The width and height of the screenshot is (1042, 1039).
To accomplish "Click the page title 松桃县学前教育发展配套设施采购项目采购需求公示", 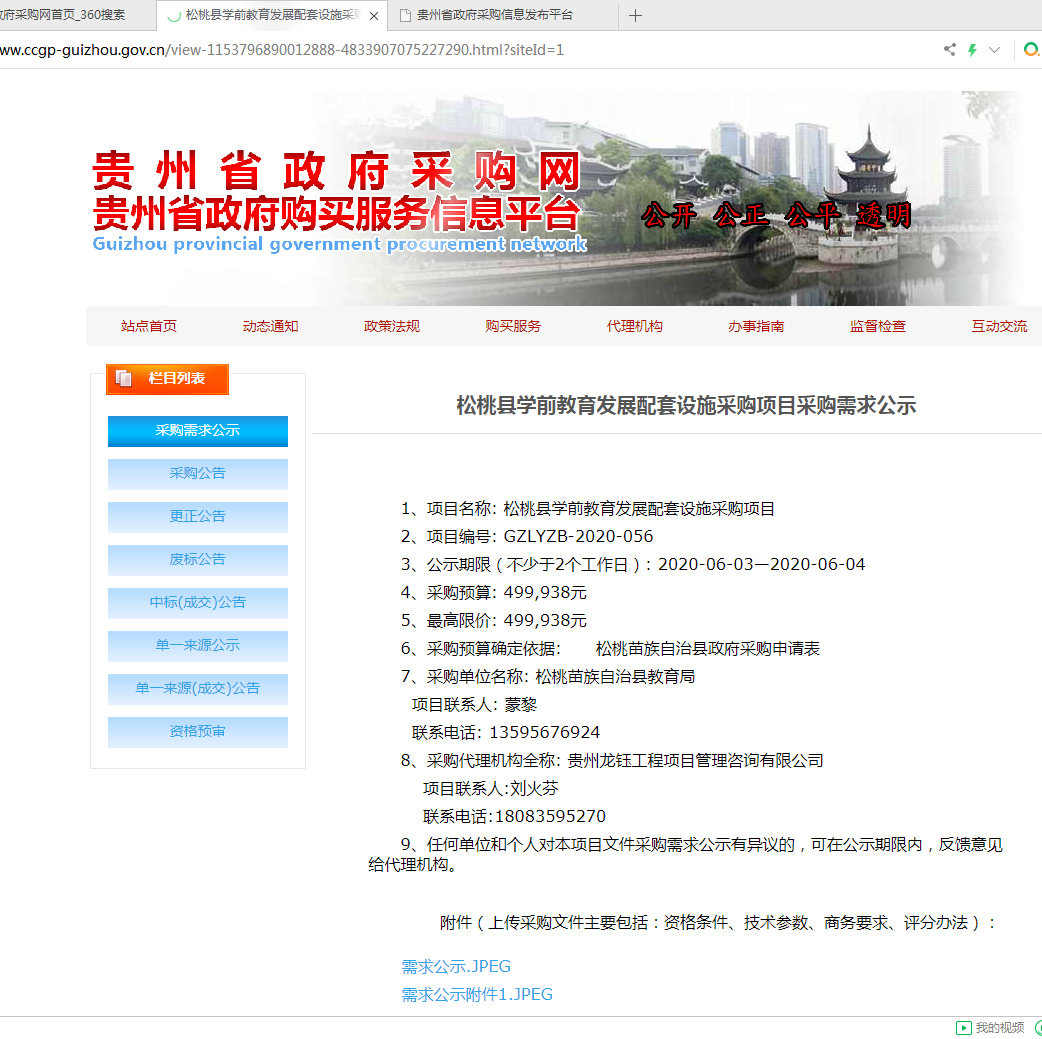I will click(686, 405).
